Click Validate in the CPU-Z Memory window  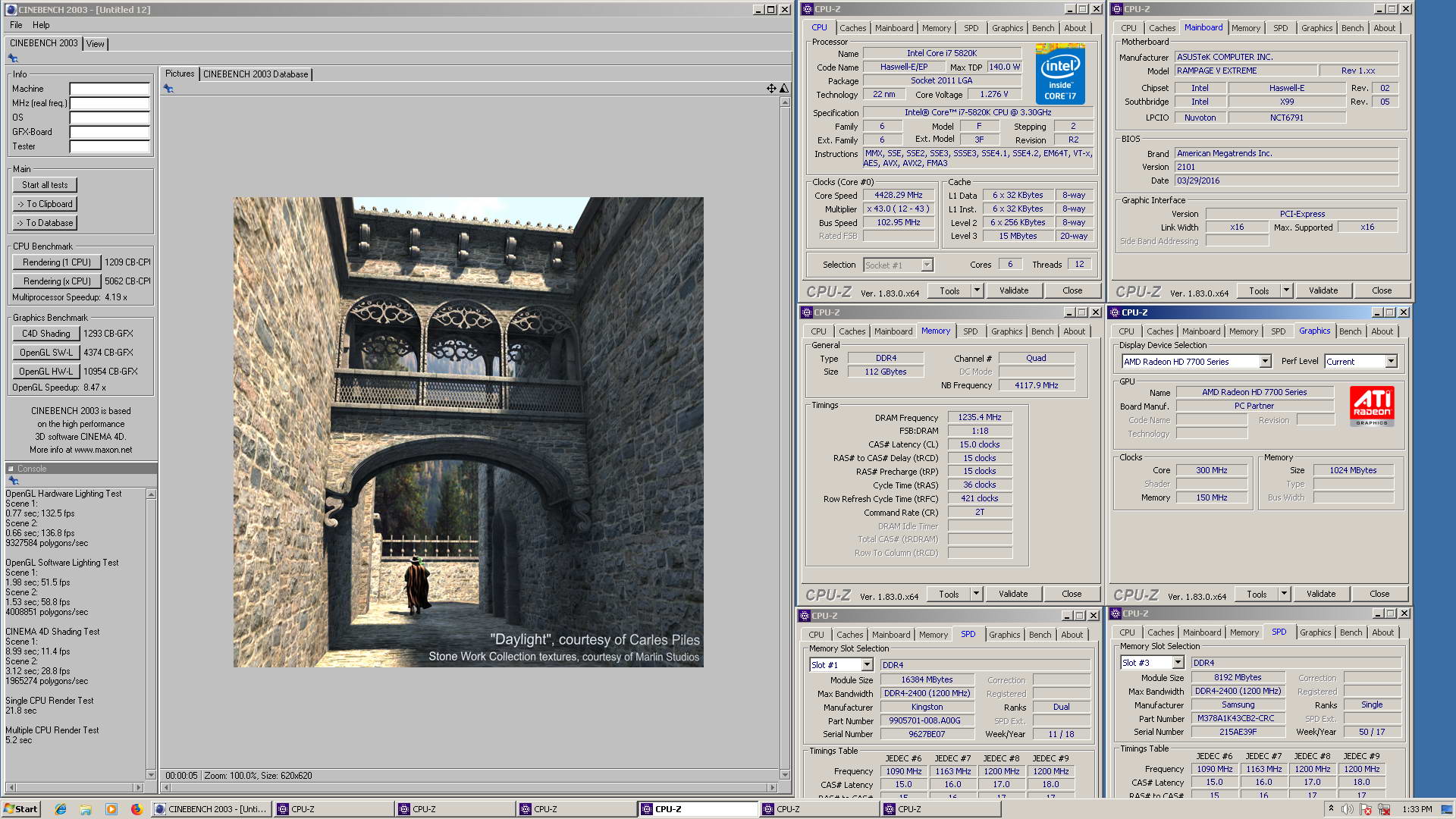[1013, 594]
